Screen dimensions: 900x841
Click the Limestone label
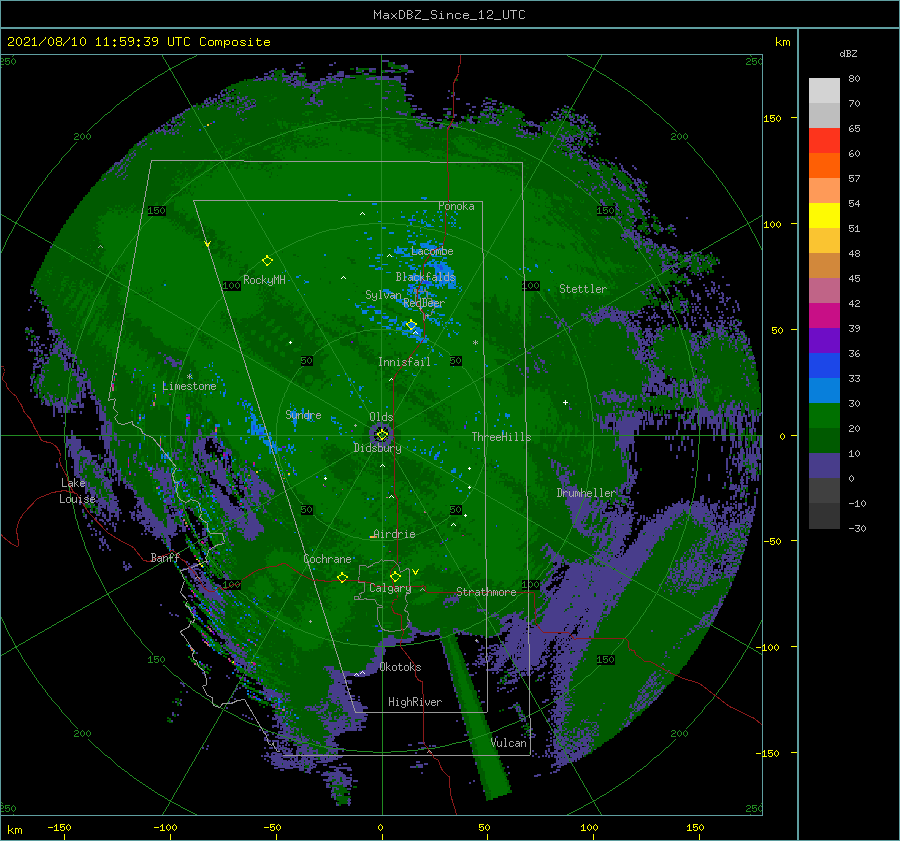pyautogui.click(x=189, y=386)
